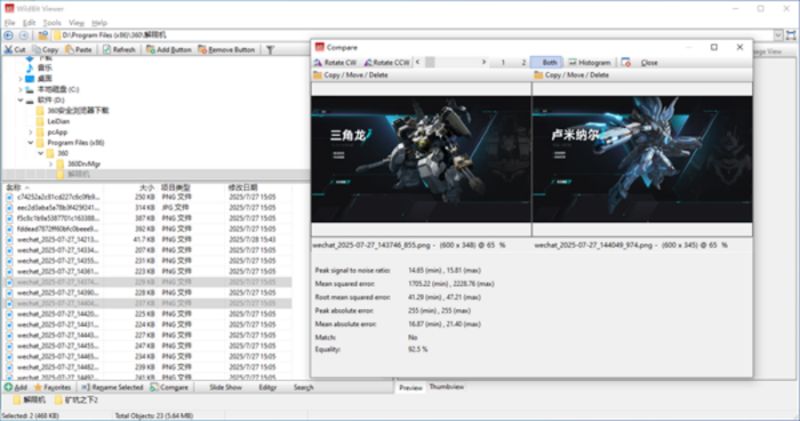Viewport: 800px width, 421px height.
Task: Toggle the Both view in Compare
Action: [546, 62]
